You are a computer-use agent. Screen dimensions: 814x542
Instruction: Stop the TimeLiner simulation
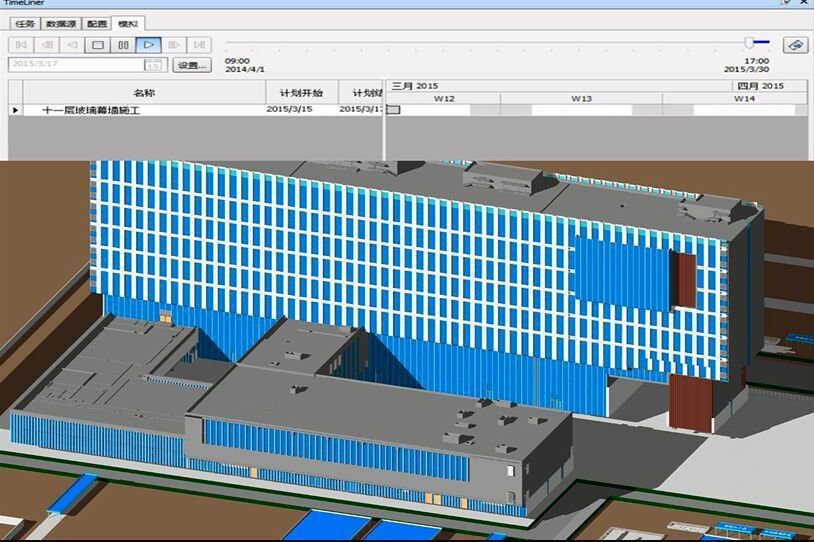pyautogui.click(x=98, y=45)
